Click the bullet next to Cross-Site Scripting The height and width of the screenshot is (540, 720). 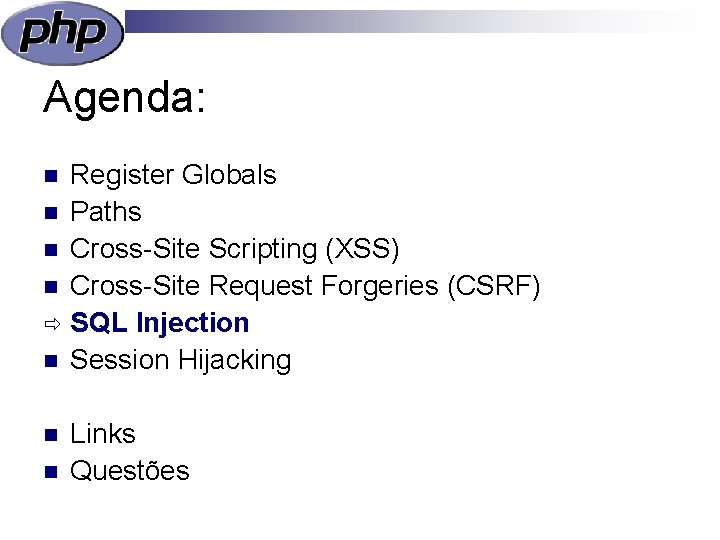pyautogui.click(x=51, y=250)
